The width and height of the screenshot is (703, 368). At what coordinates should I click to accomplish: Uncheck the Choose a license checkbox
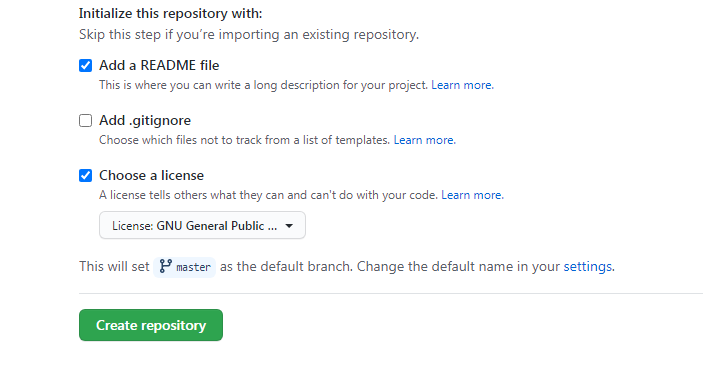86,175
